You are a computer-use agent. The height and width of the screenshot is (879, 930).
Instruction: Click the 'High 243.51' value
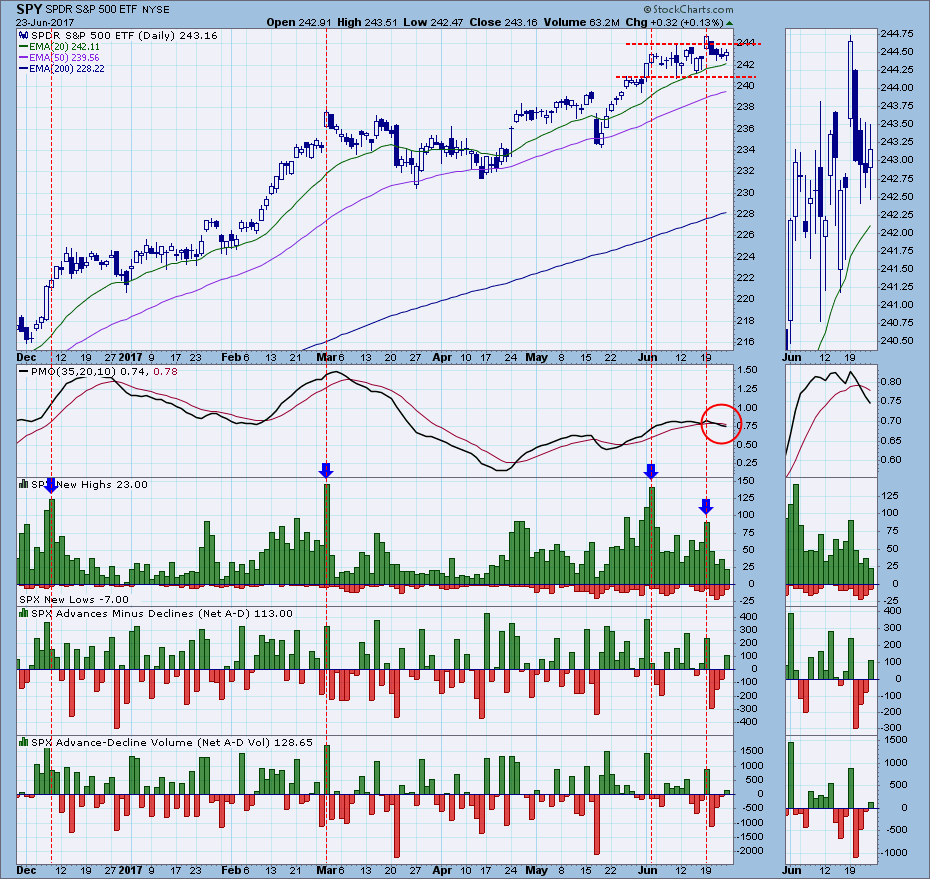(x=367, y=23)
